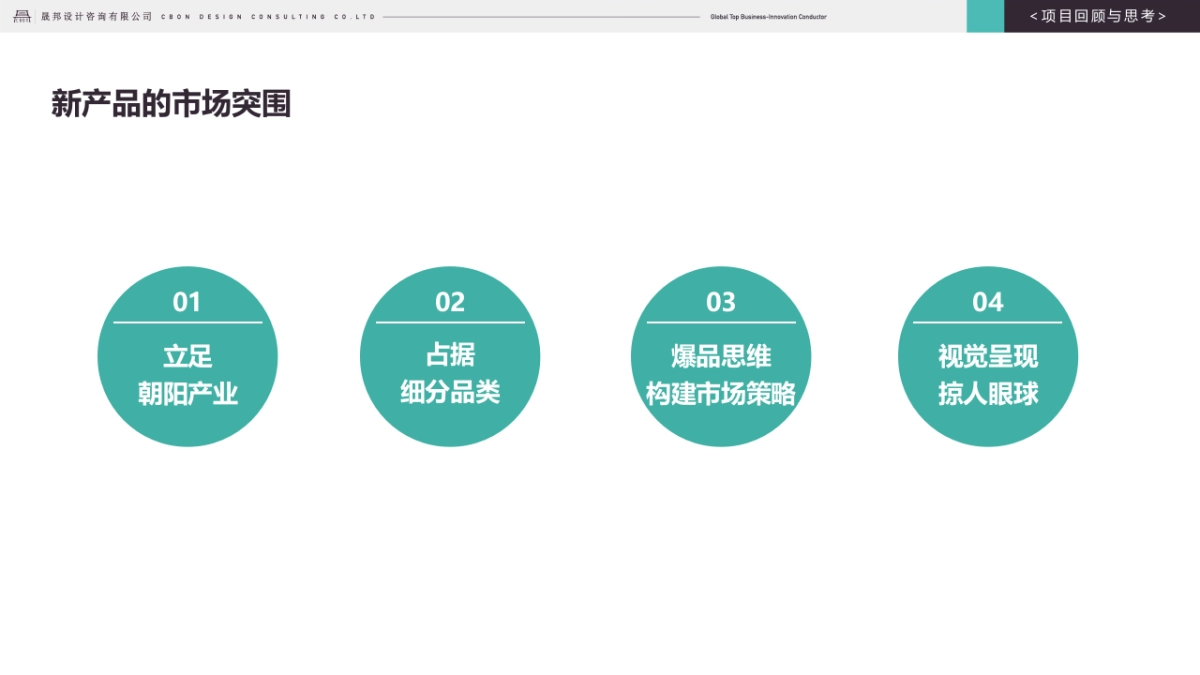Open the 项目回顾与思考 section tab
This screenshot has height=675, width=1200.
(x=1098, y=16)
